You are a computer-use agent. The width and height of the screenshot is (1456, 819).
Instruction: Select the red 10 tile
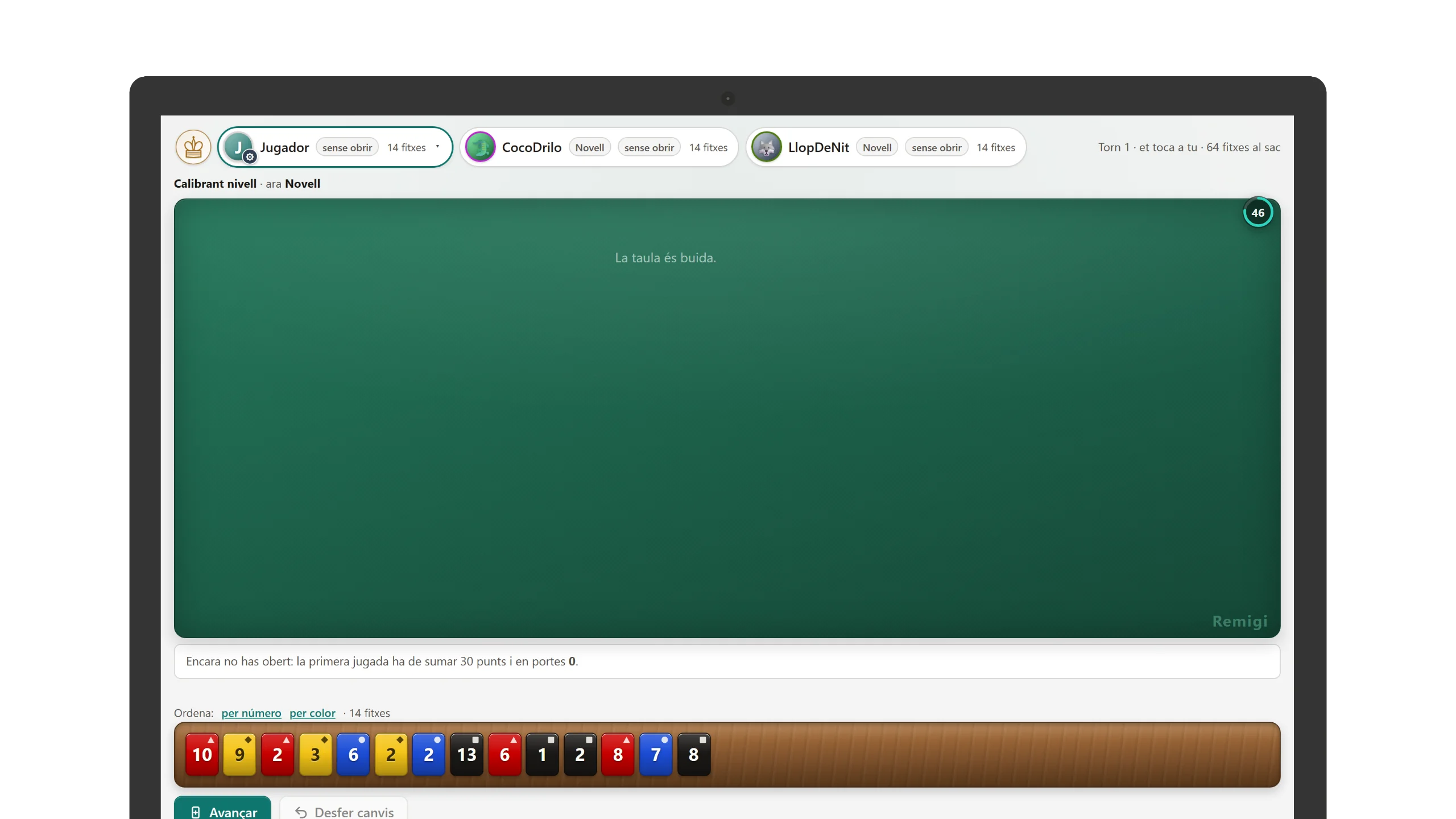202,754
